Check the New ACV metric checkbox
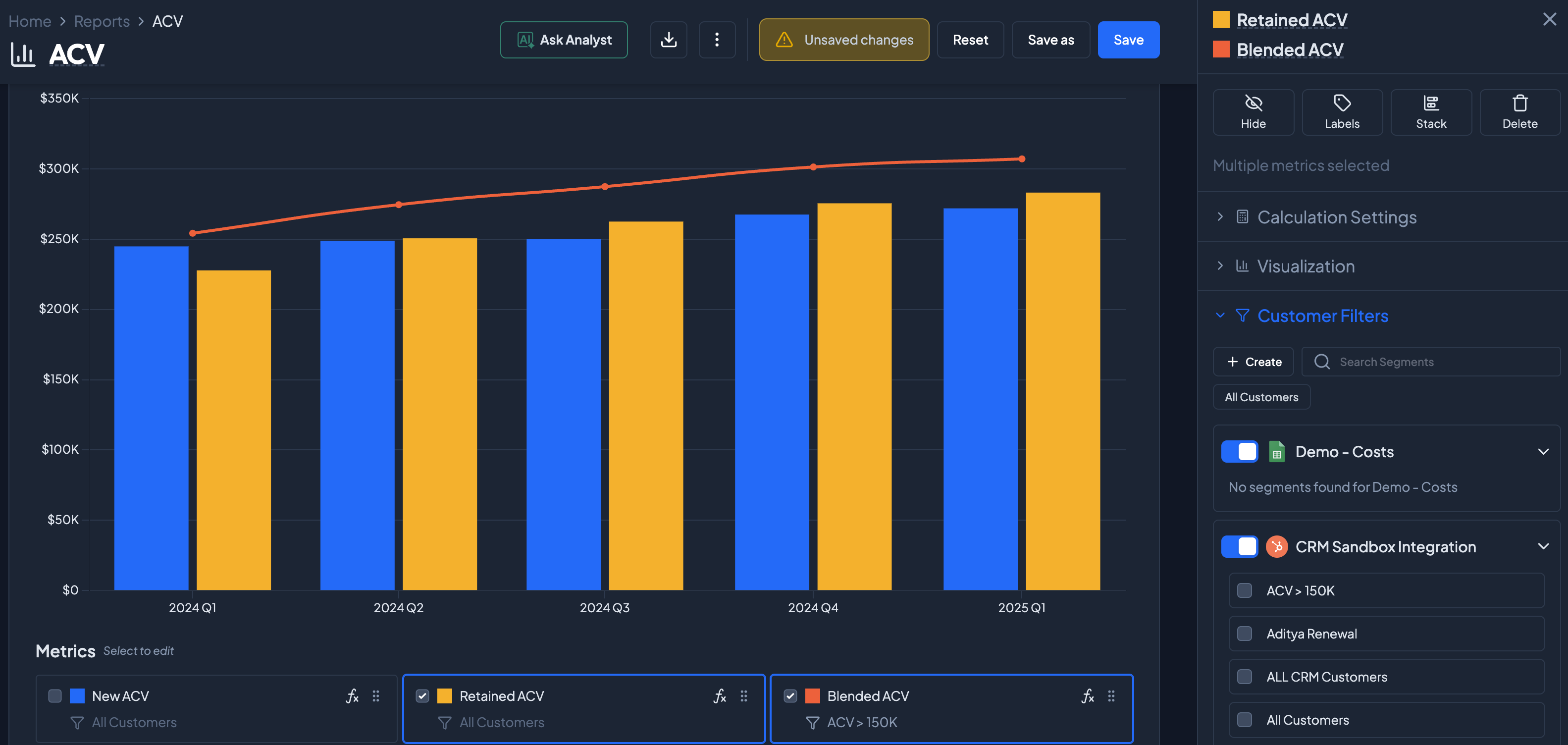Viewport: 1568px width, 745px height. pos(55,695)
